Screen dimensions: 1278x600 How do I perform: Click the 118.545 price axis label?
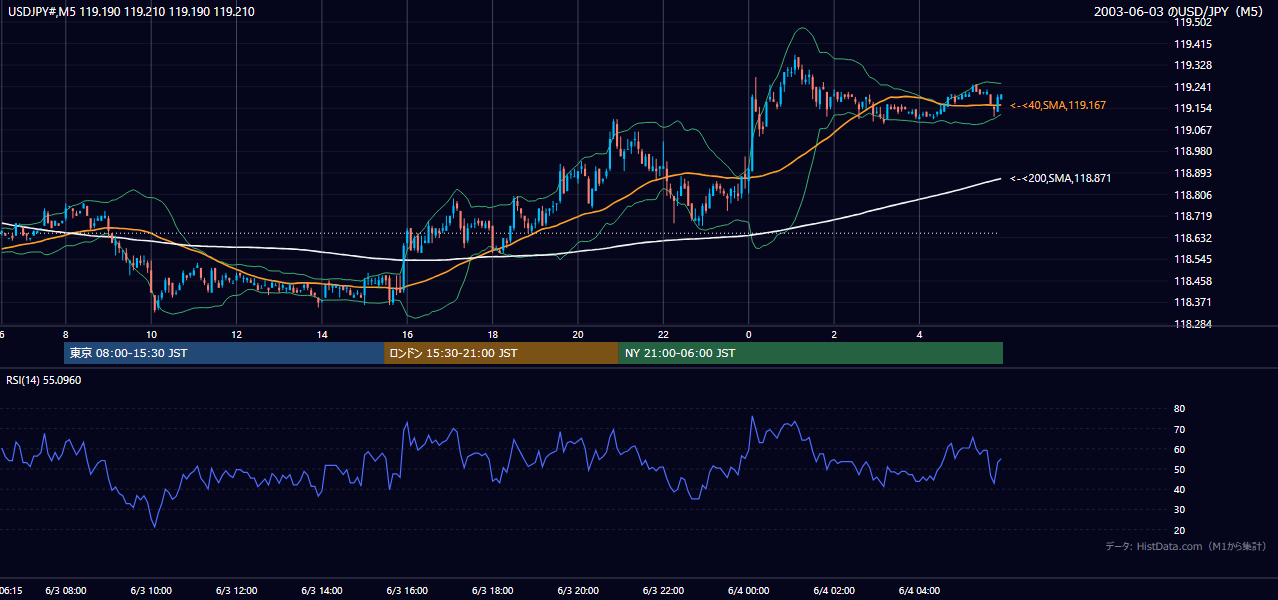click(x=1193, y=259)
